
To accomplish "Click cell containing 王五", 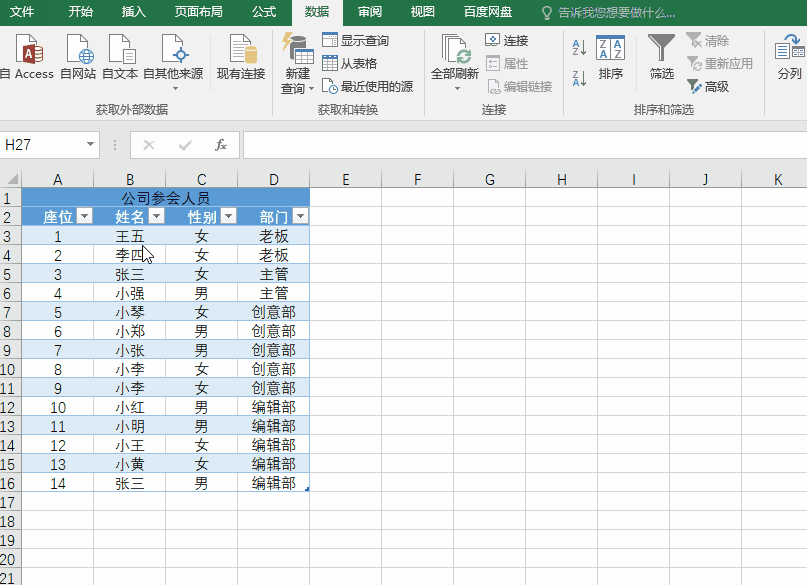I will coord(130,236).
